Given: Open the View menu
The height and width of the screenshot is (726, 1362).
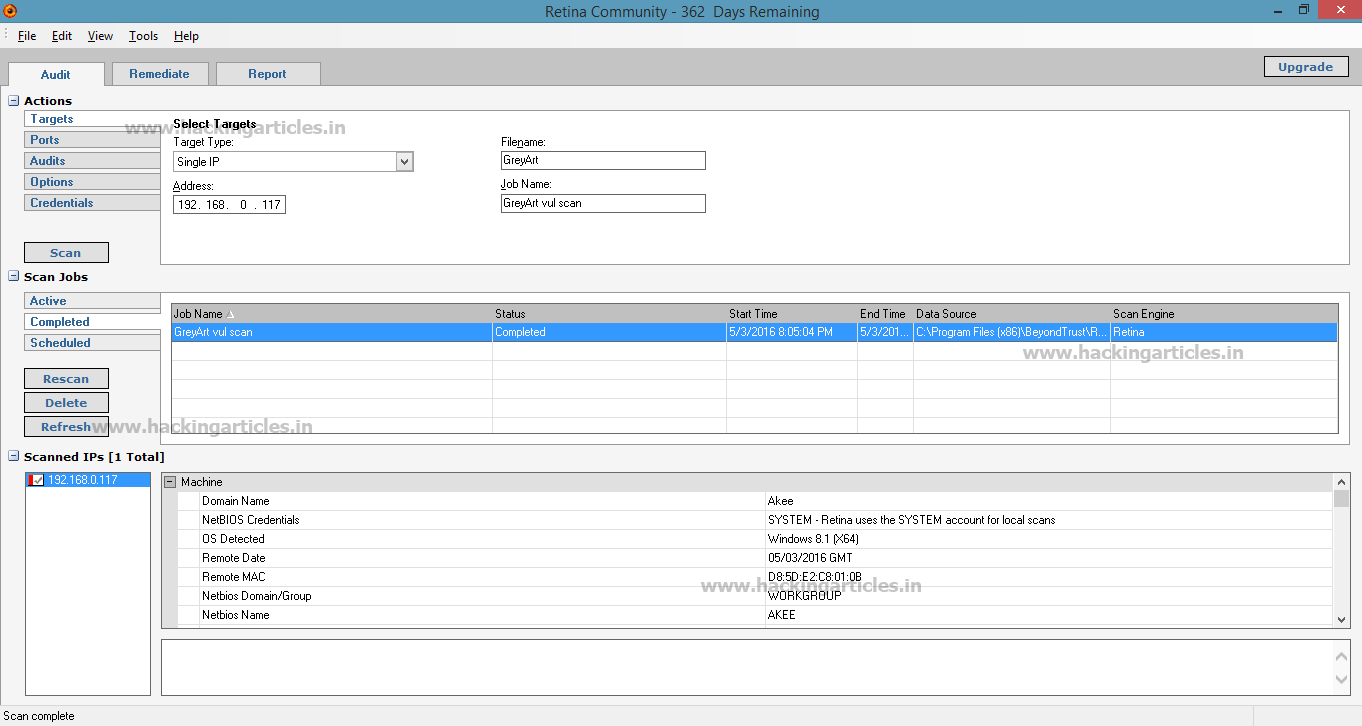Looking at the screenshot, I should (x=100, y=36).
